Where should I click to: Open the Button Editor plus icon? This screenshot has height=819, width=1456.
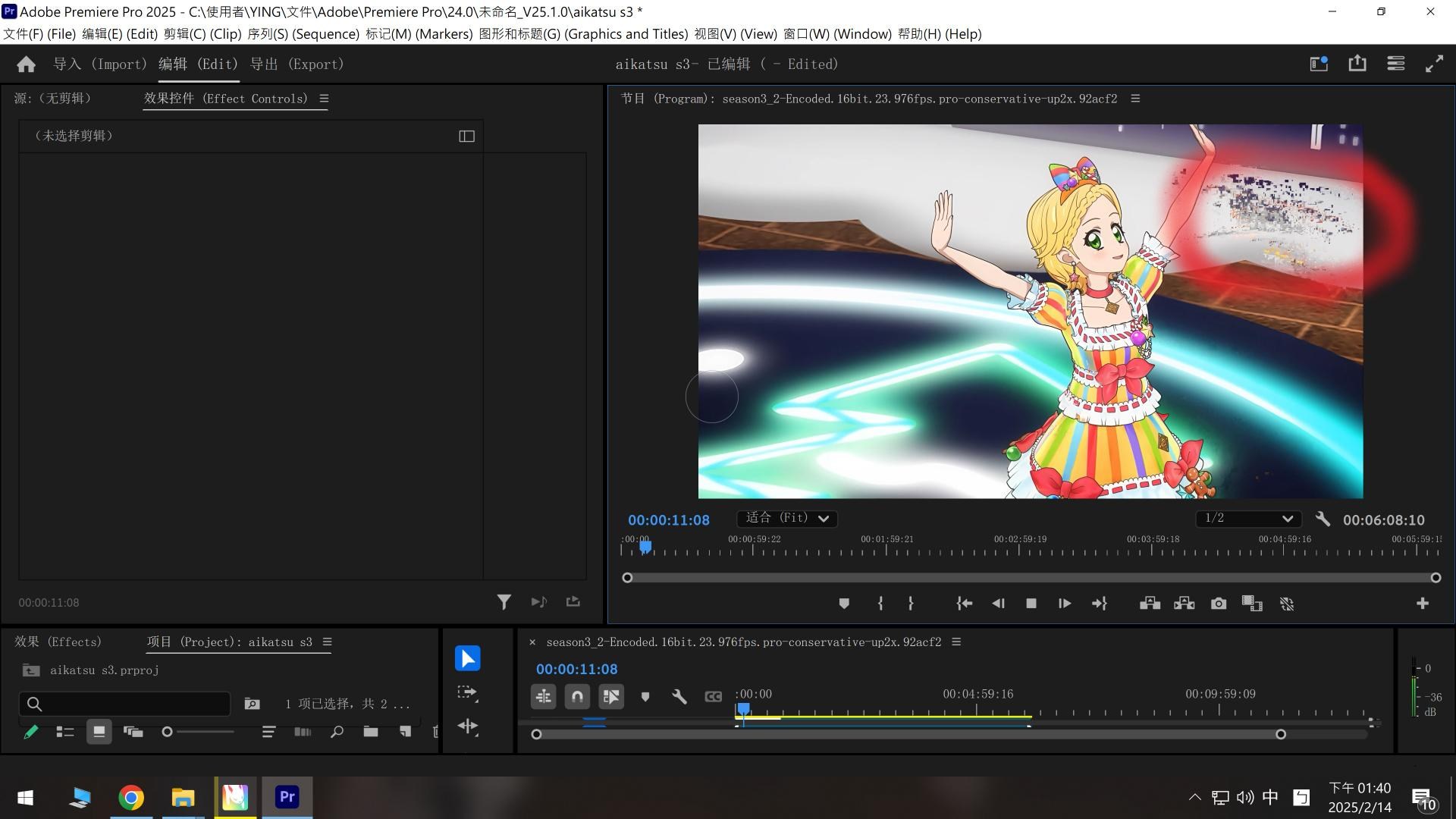(1423, 604)
